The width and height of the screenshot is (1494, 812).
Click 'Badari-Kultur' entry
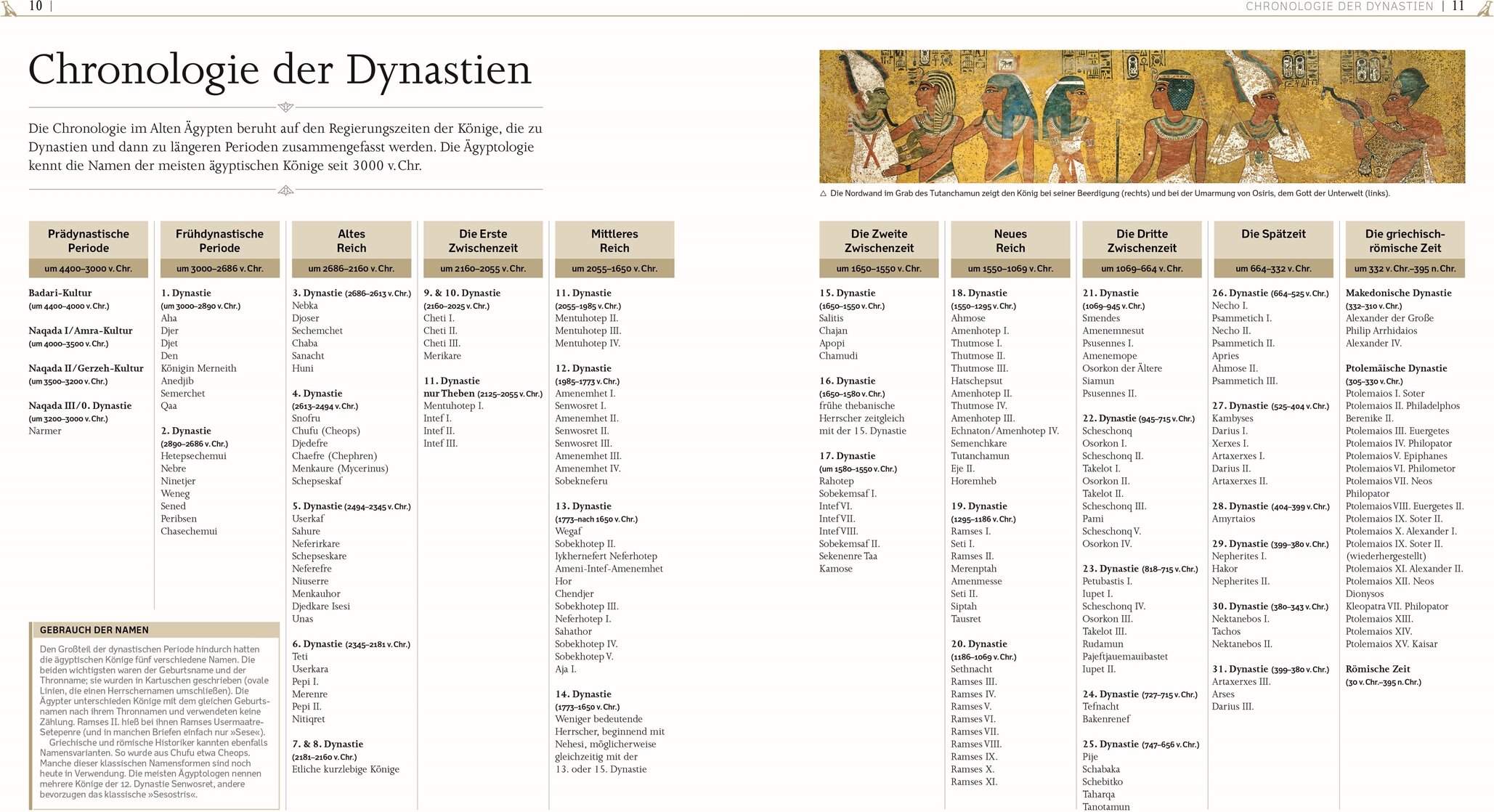point(60,293)
